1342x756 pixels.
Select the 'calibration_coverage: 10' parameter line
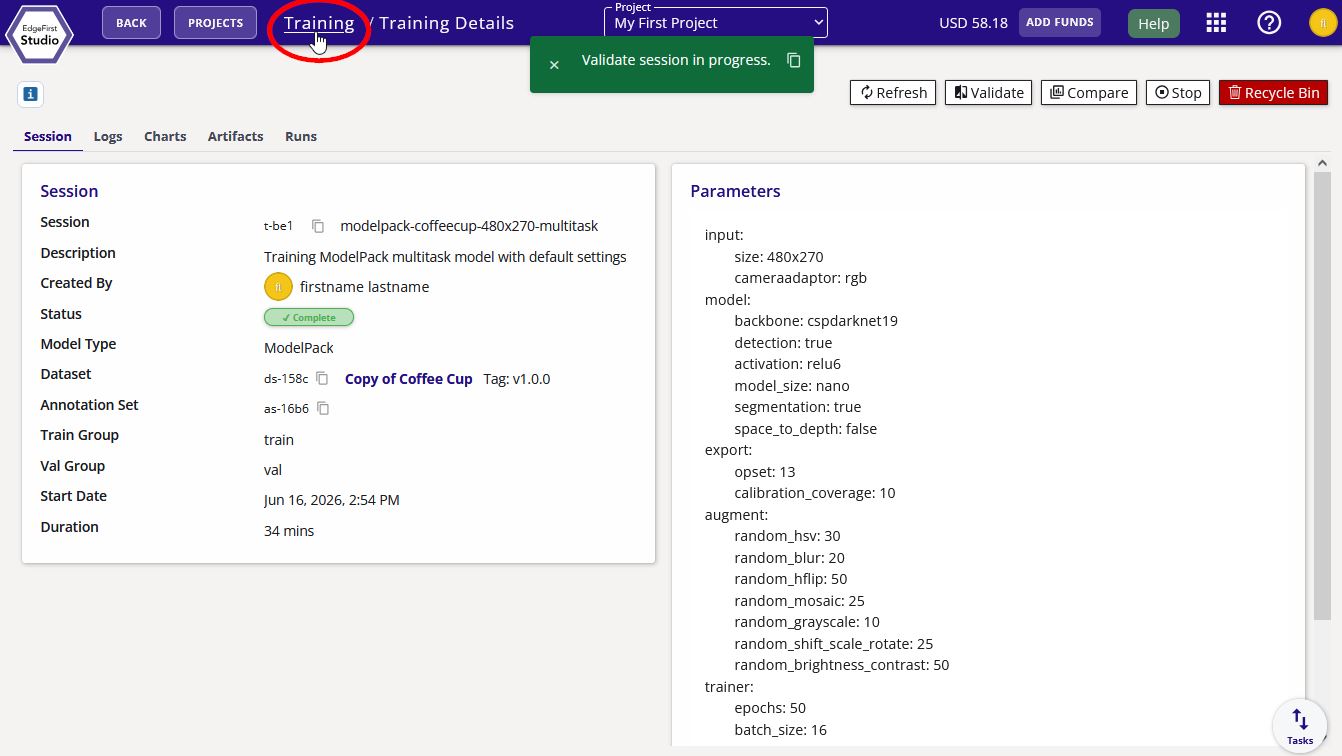[815, 493]
